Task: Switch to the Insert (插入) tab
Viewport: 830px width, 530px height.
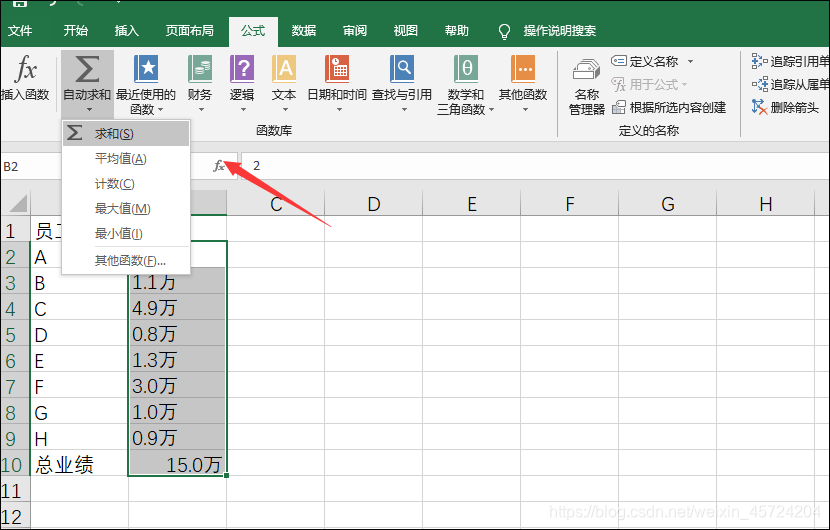Action: [127, 31]
